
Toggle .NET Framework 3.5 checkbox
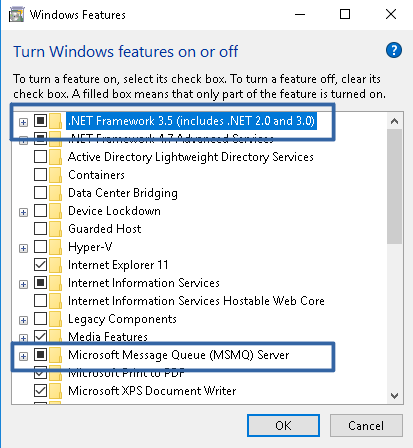coord(40,120)
